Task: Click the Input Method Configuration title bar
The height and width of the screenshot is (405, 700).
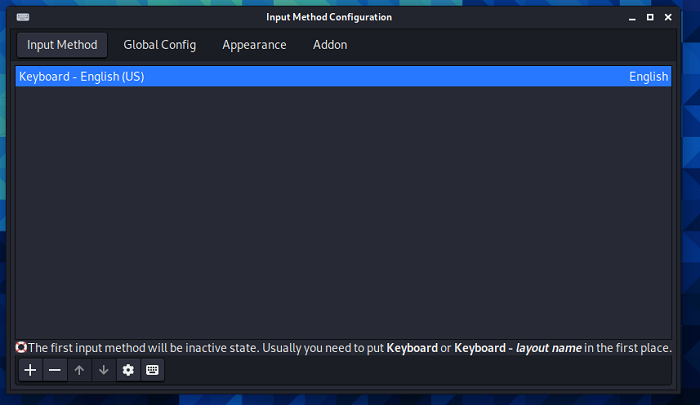Action: point(329,17)
